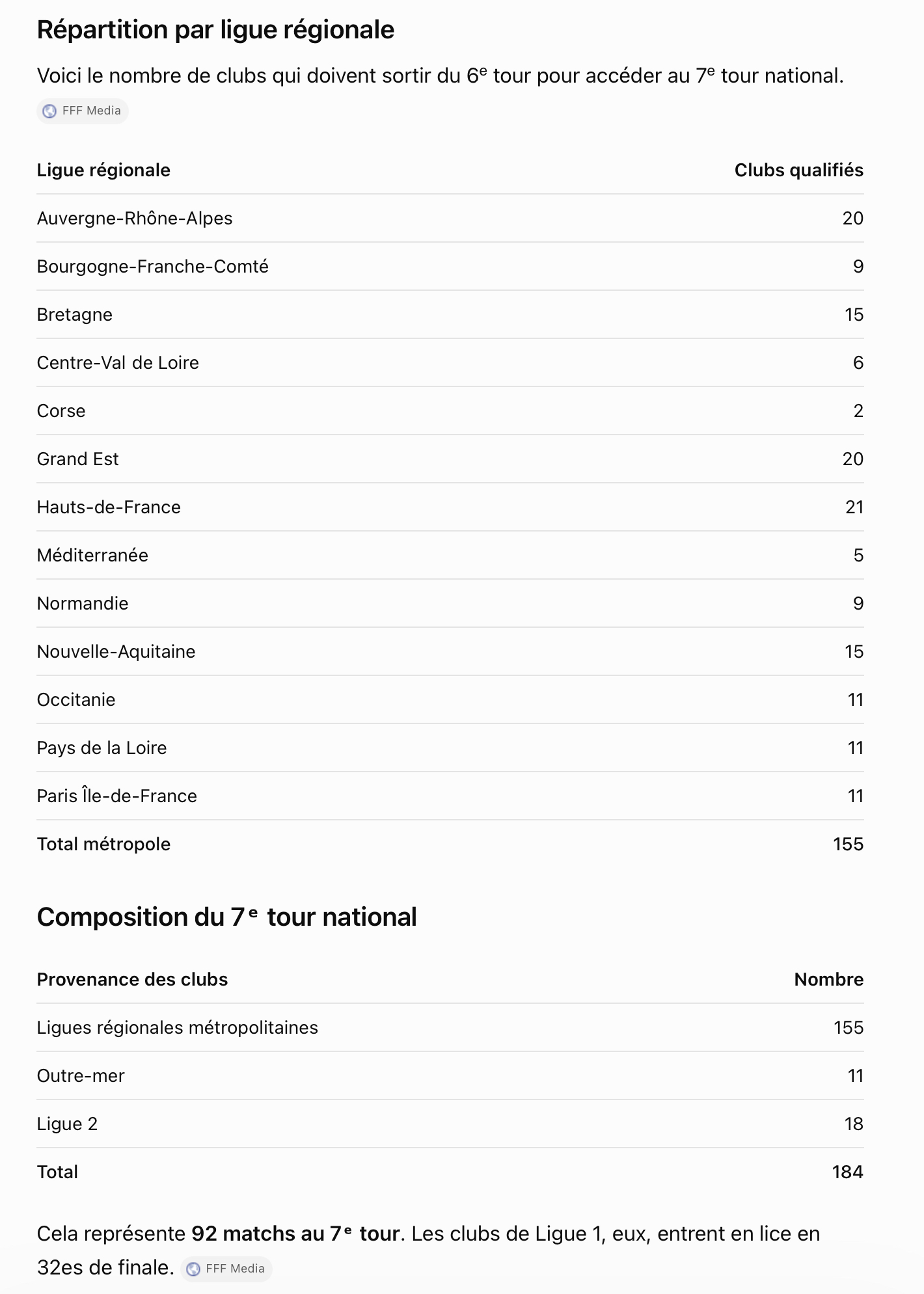Click the 'Ligue régionale' column header
Screen dimensions: 924x1294
point(103,170)
